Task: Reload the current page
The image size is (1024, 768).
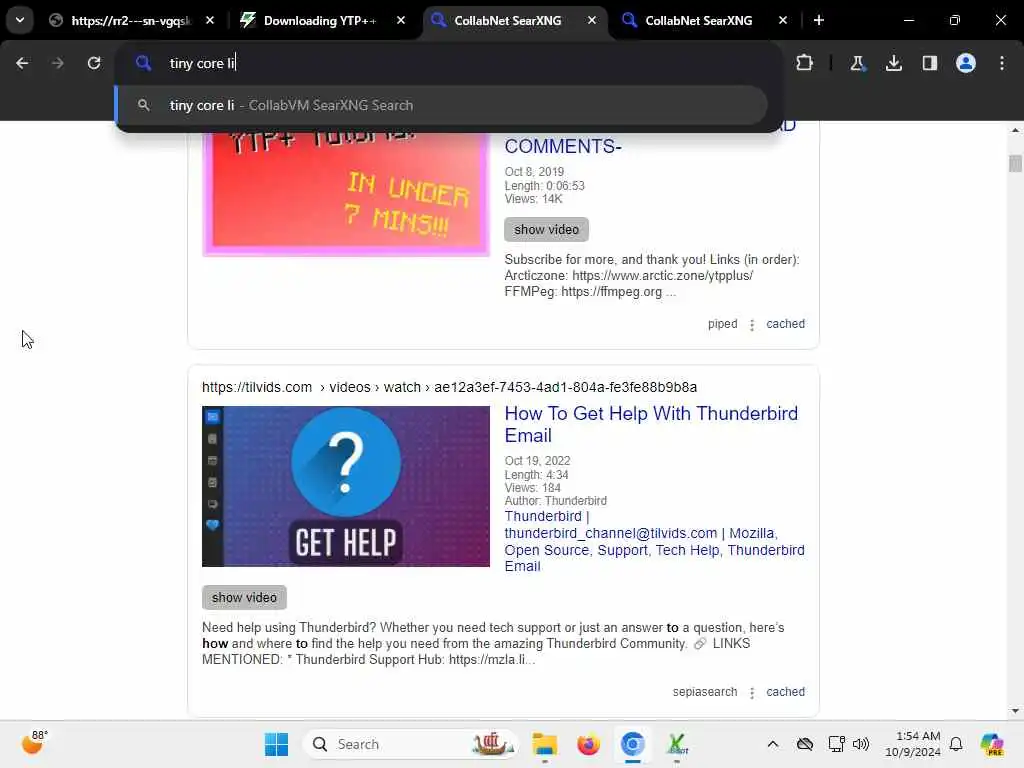Action: (94, 63)
